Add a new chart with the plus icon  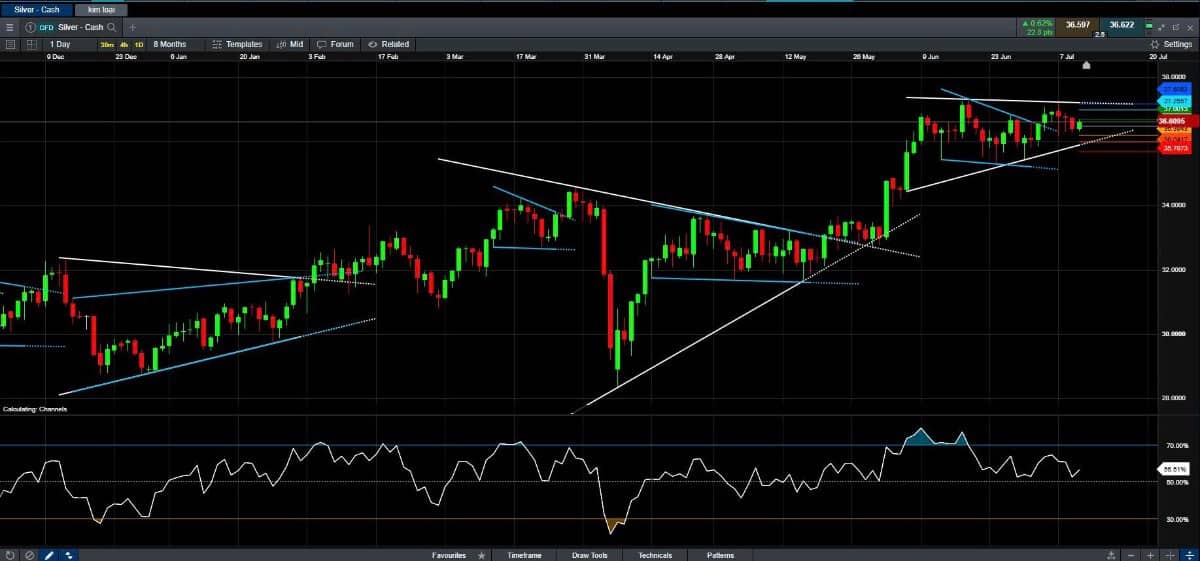(133, 27)
